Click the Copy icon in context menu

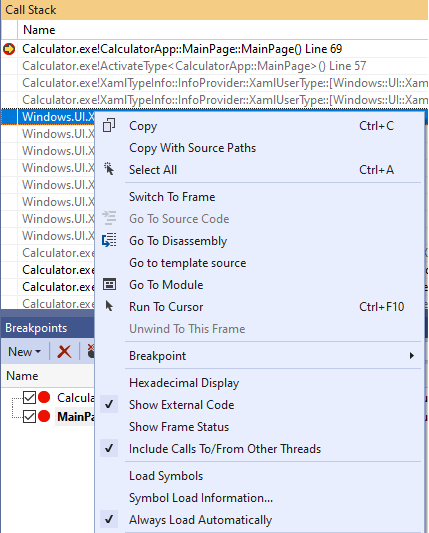[x=109, y=125]
